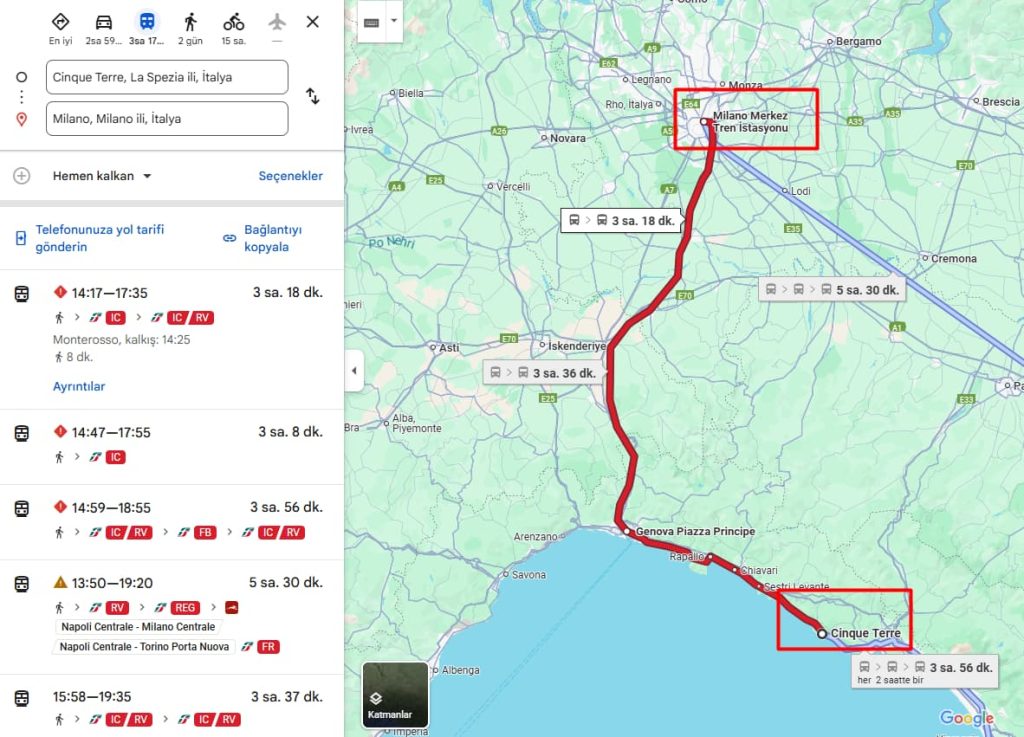The image size is (1024, 737).
Task: Open the Katmanlar layers thumbnail
Action: tap(395, 694)
